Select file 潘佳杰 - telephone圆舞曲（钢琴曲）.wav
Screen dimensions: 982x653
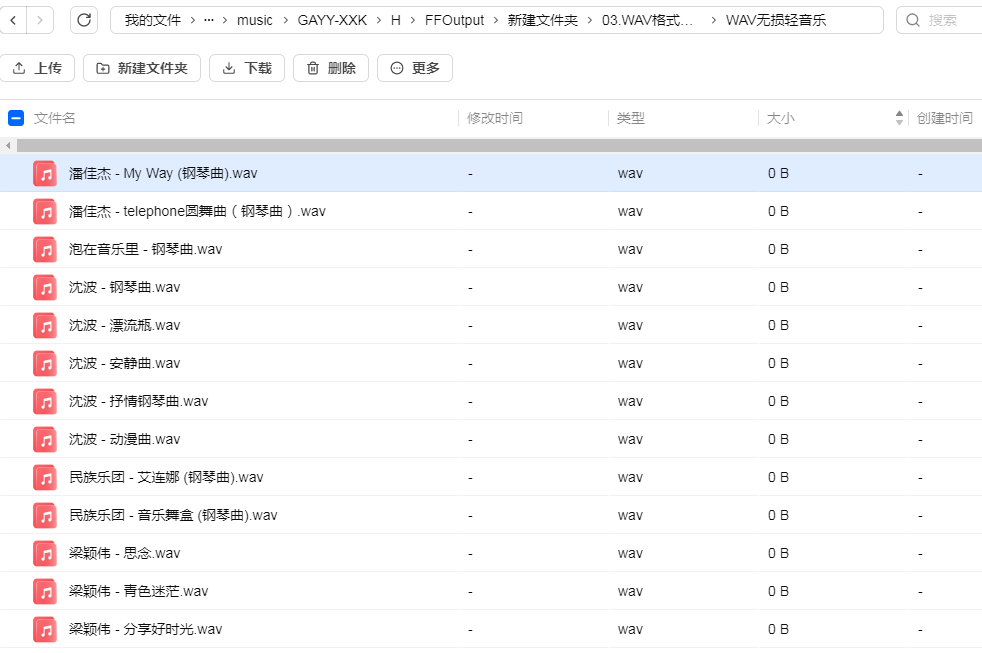491,212
